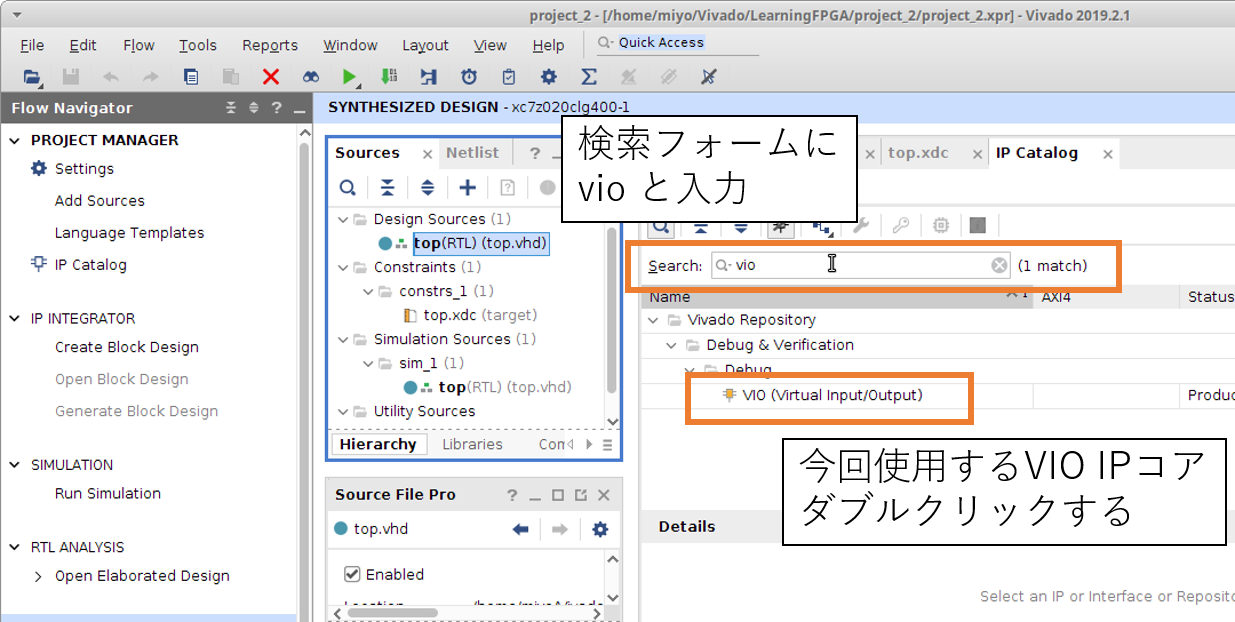
Task: Collapse the PROJECT MANAGER section
Action: point(15,140)
